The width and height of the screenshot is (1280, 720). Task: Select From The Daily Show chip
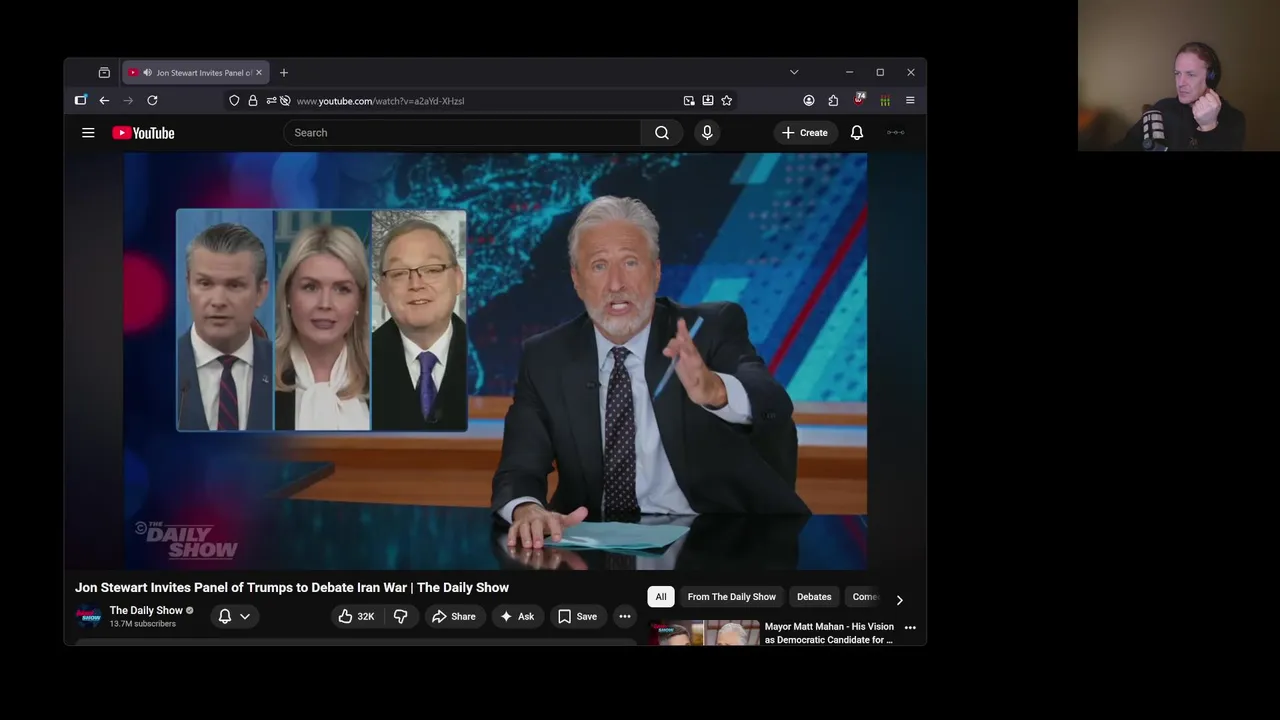coord(731,597)
